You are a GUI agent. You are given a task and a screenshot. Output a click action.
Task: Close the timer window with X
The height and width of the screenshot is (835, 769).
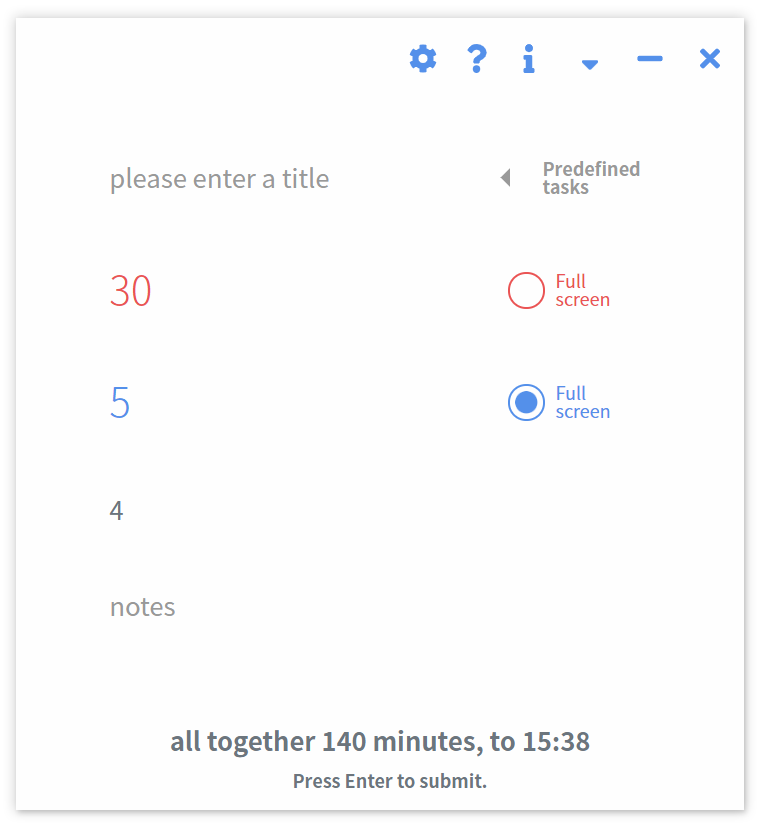click(x=709, y=59)
